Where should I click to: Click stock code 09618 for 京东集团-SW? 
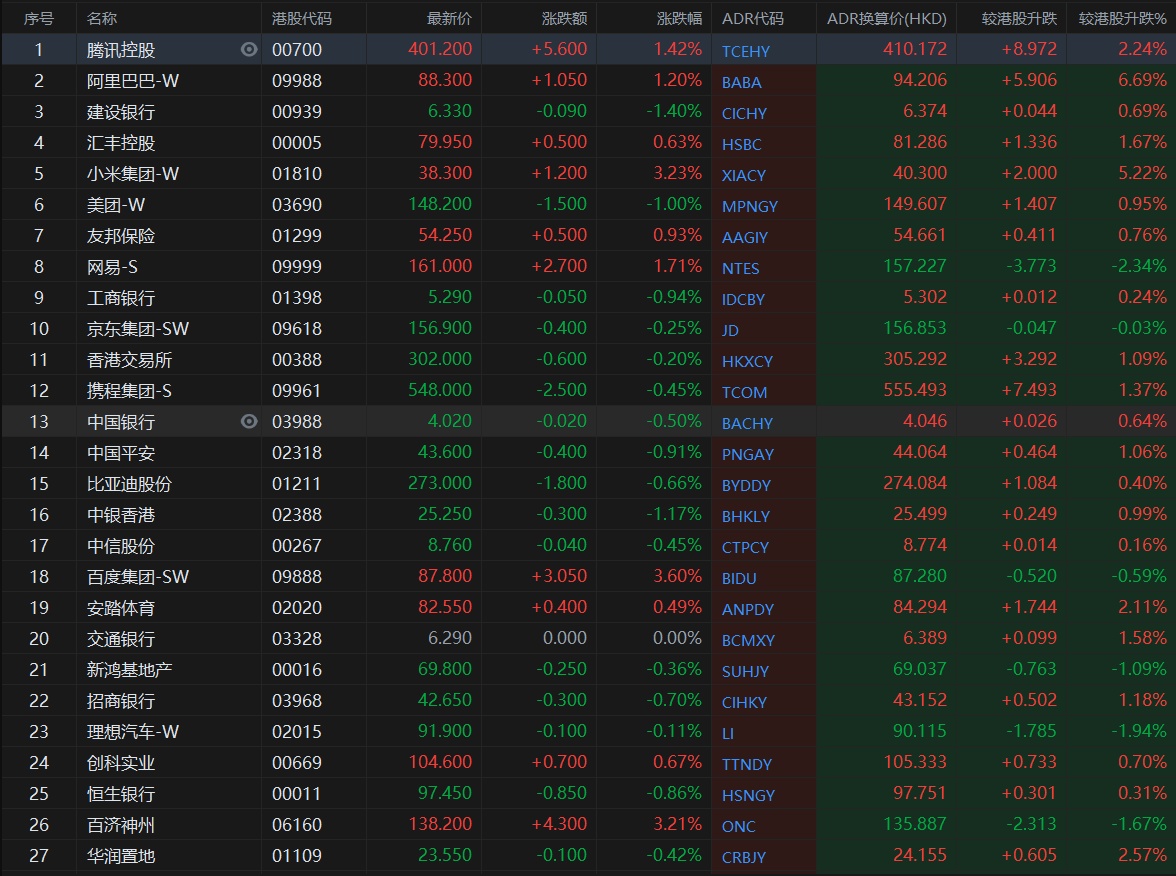297,329
